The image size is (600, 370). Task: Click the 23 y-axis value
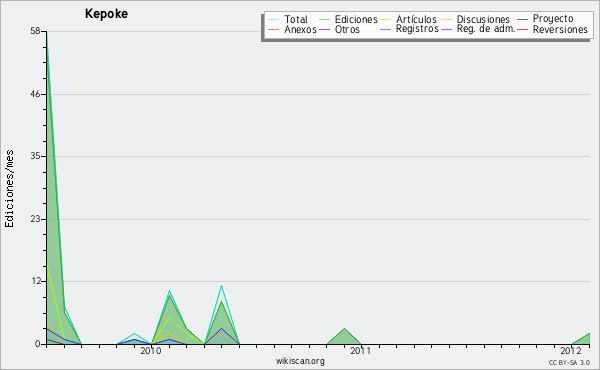(x=35, y=219)
